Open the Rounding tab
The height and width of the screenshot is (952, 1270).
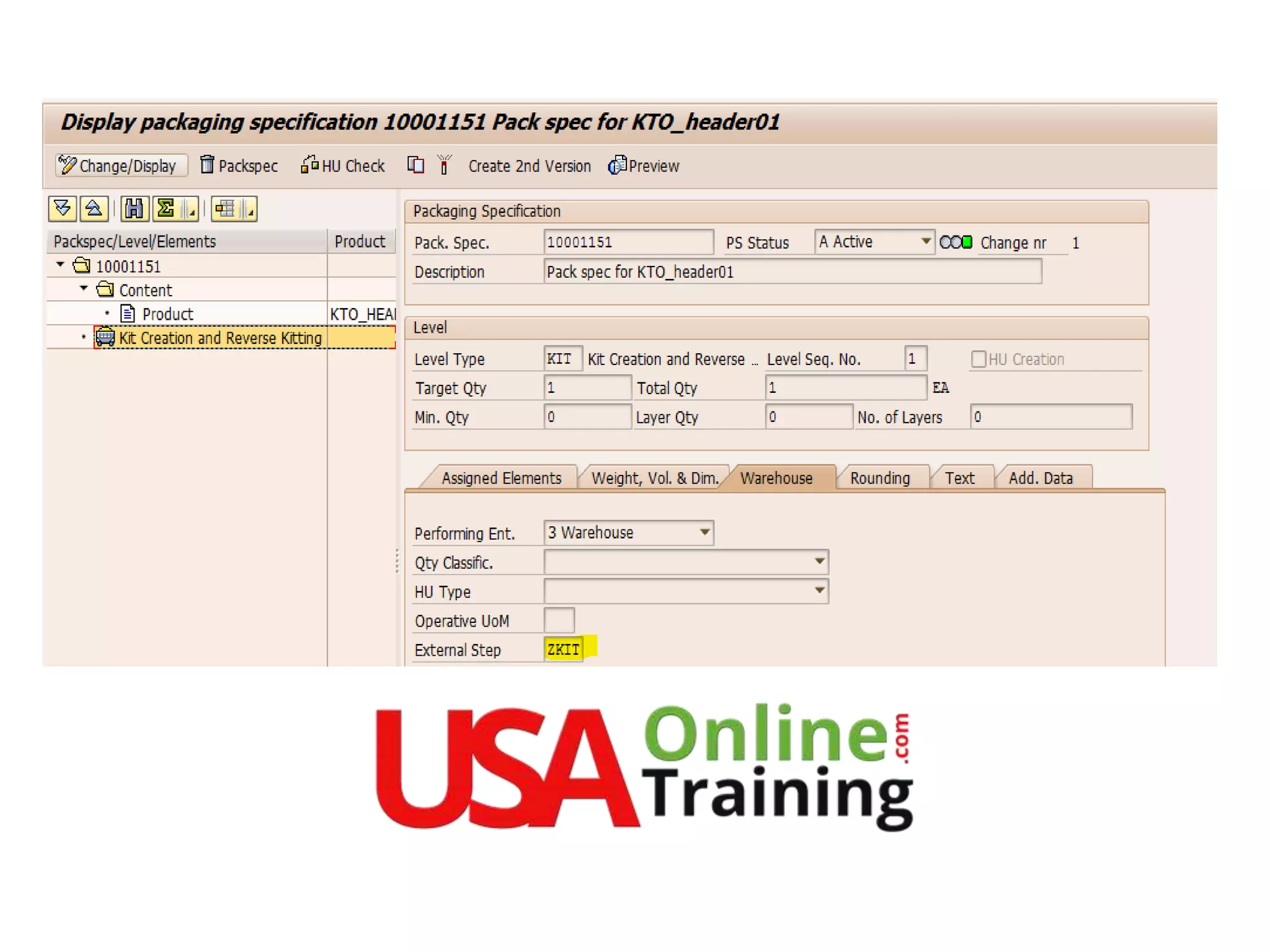click(879, 478)
